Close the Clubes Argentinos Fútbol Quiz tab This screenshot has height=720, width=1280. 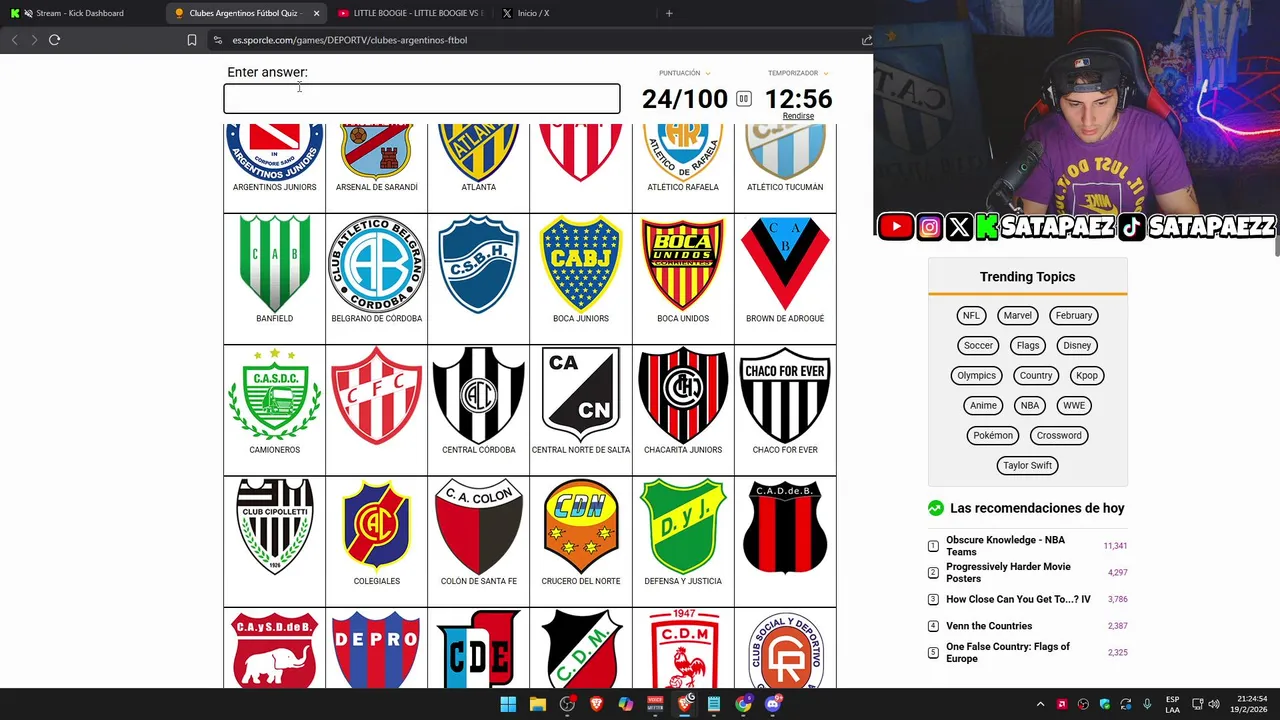click(316, 13)
